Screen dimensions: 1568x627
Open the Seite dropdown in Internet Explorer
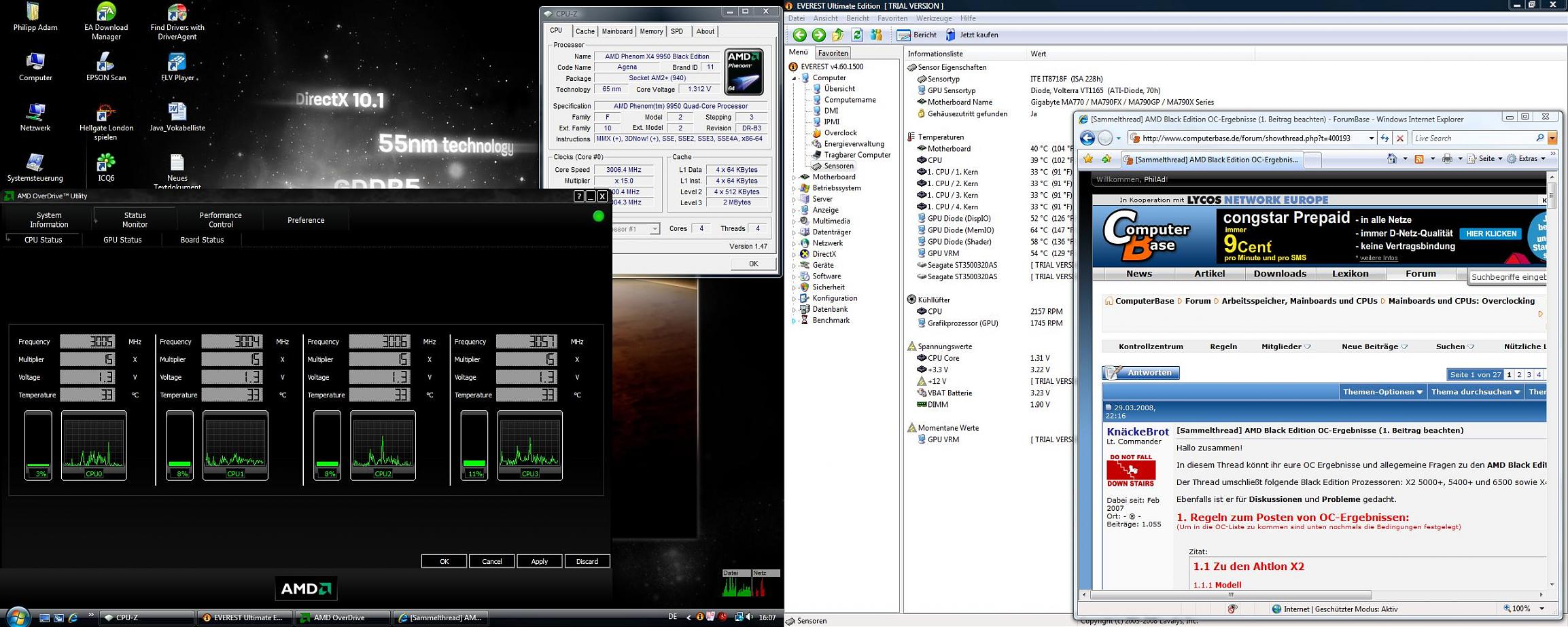click(1484, 159)
